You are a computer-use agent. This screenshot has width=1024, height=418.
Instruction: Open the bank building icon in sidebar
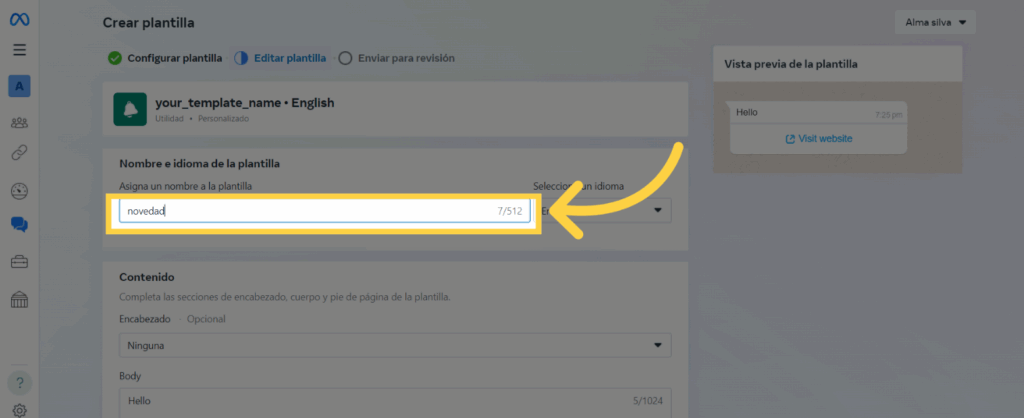20,299
